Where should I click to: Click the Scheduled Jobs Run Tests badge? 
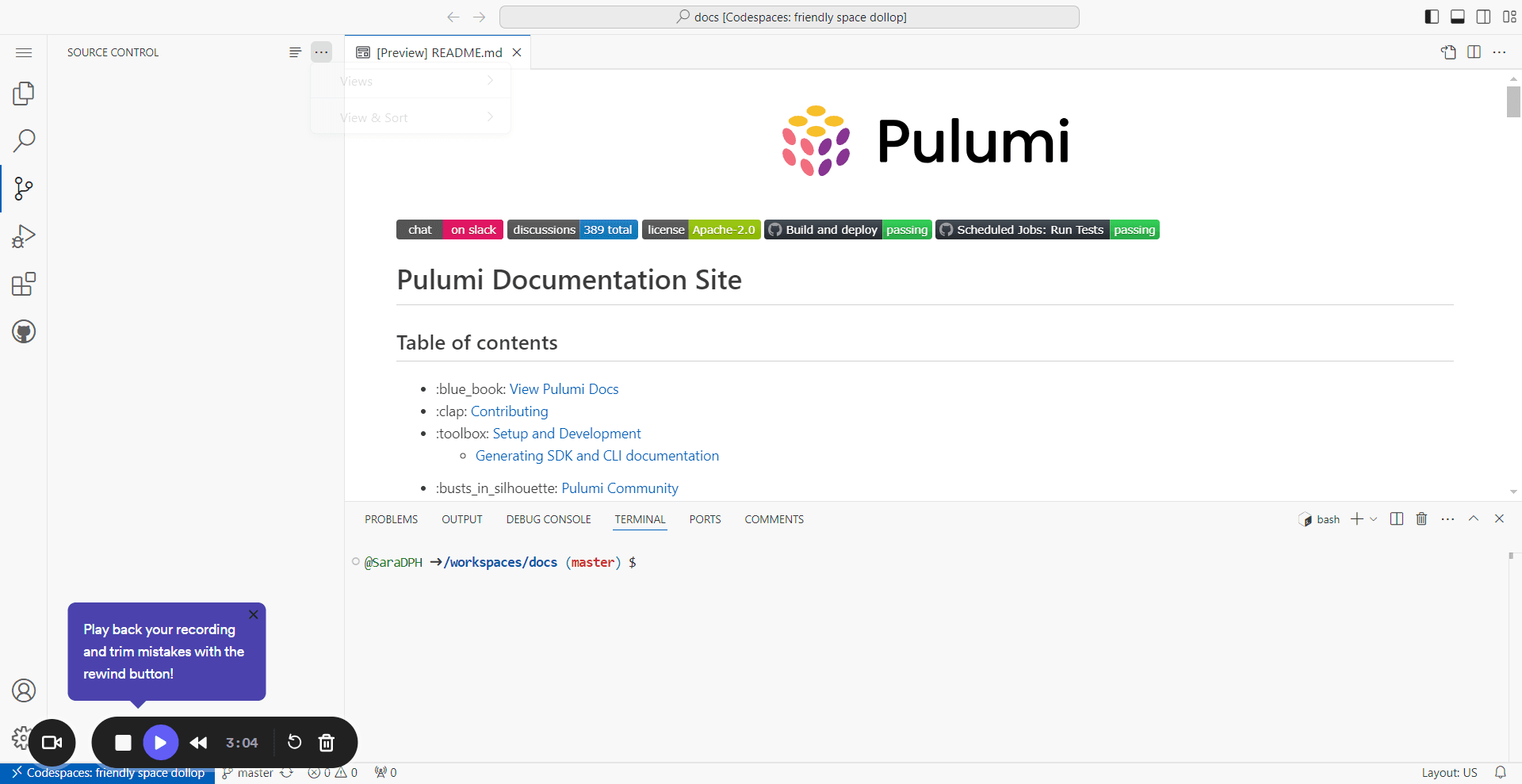(x=1047, y=230)
